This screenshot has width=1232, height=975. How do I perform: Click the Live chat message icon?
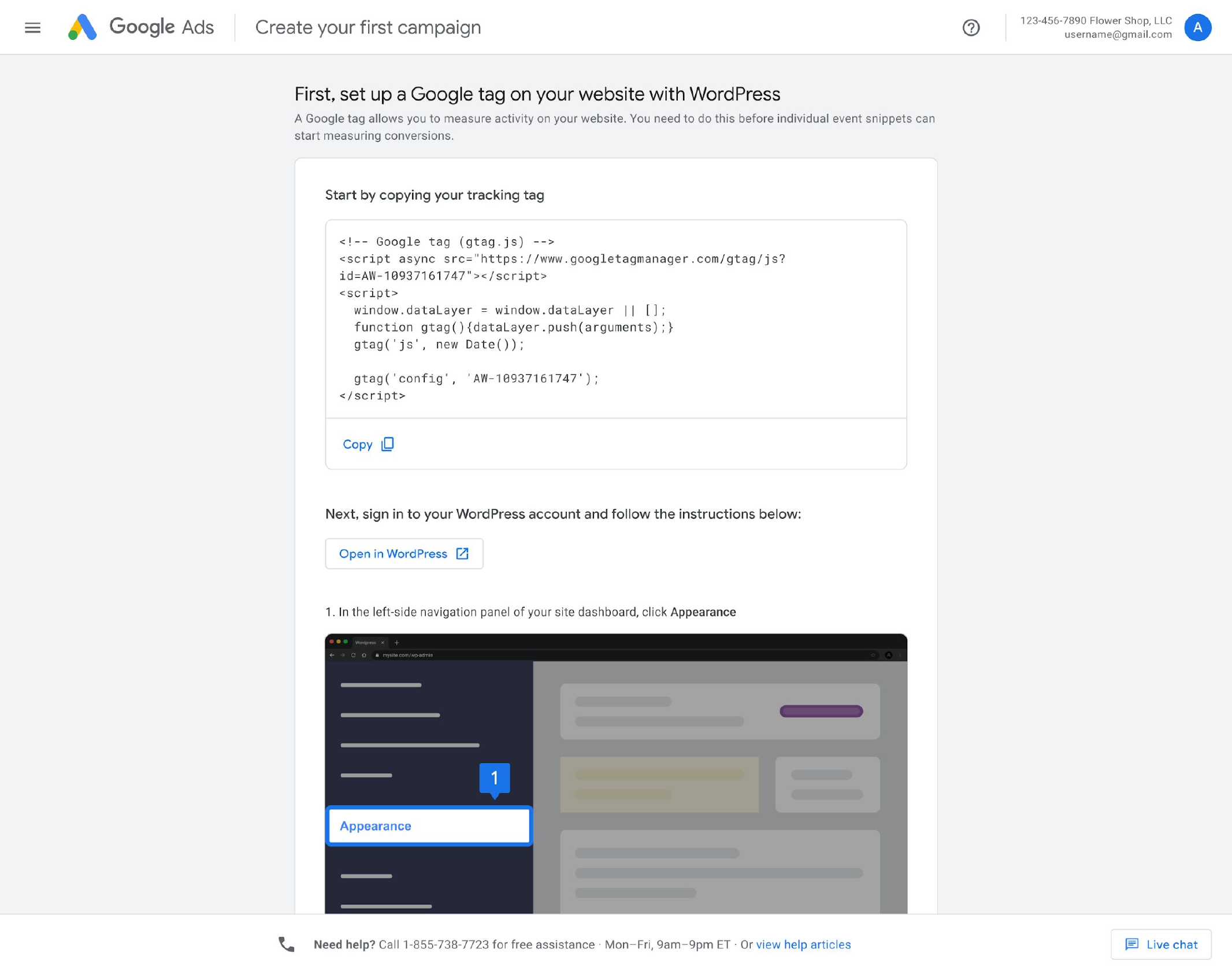coord(1131,944)
